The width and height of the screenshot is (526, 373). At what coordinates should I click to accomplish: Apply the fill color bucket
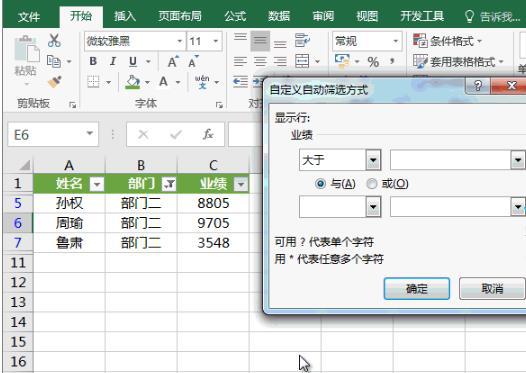133,82
